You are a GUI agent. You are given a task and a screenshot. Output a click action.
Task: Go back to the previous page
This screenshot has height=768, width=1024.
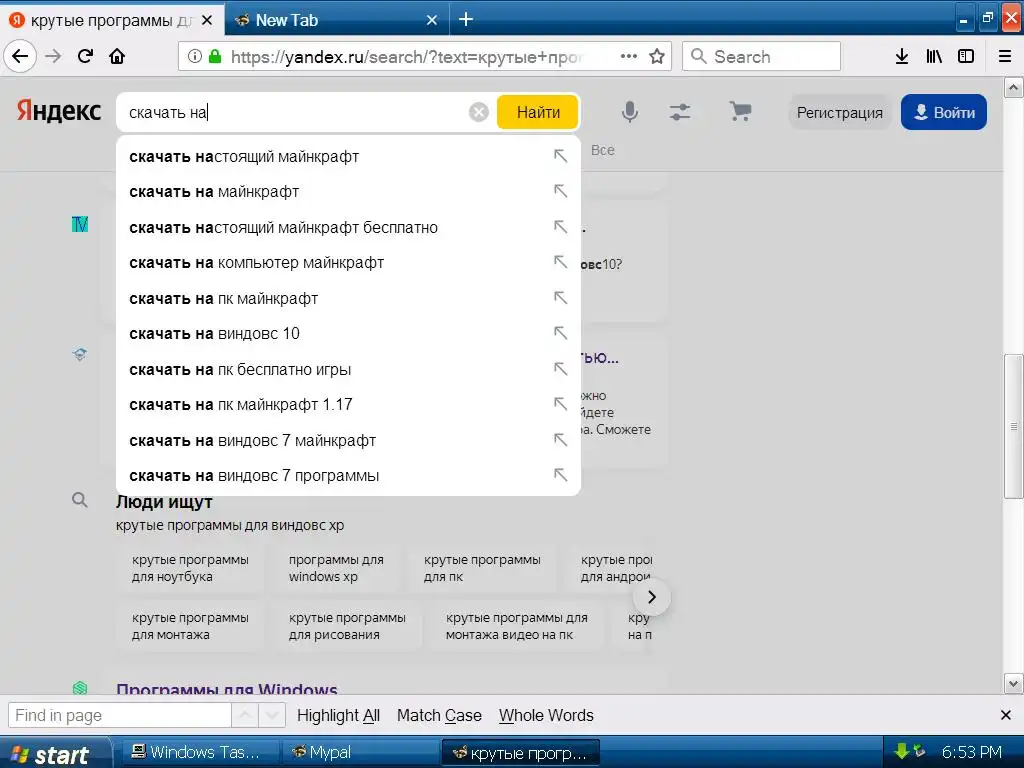tap(20, 56)
